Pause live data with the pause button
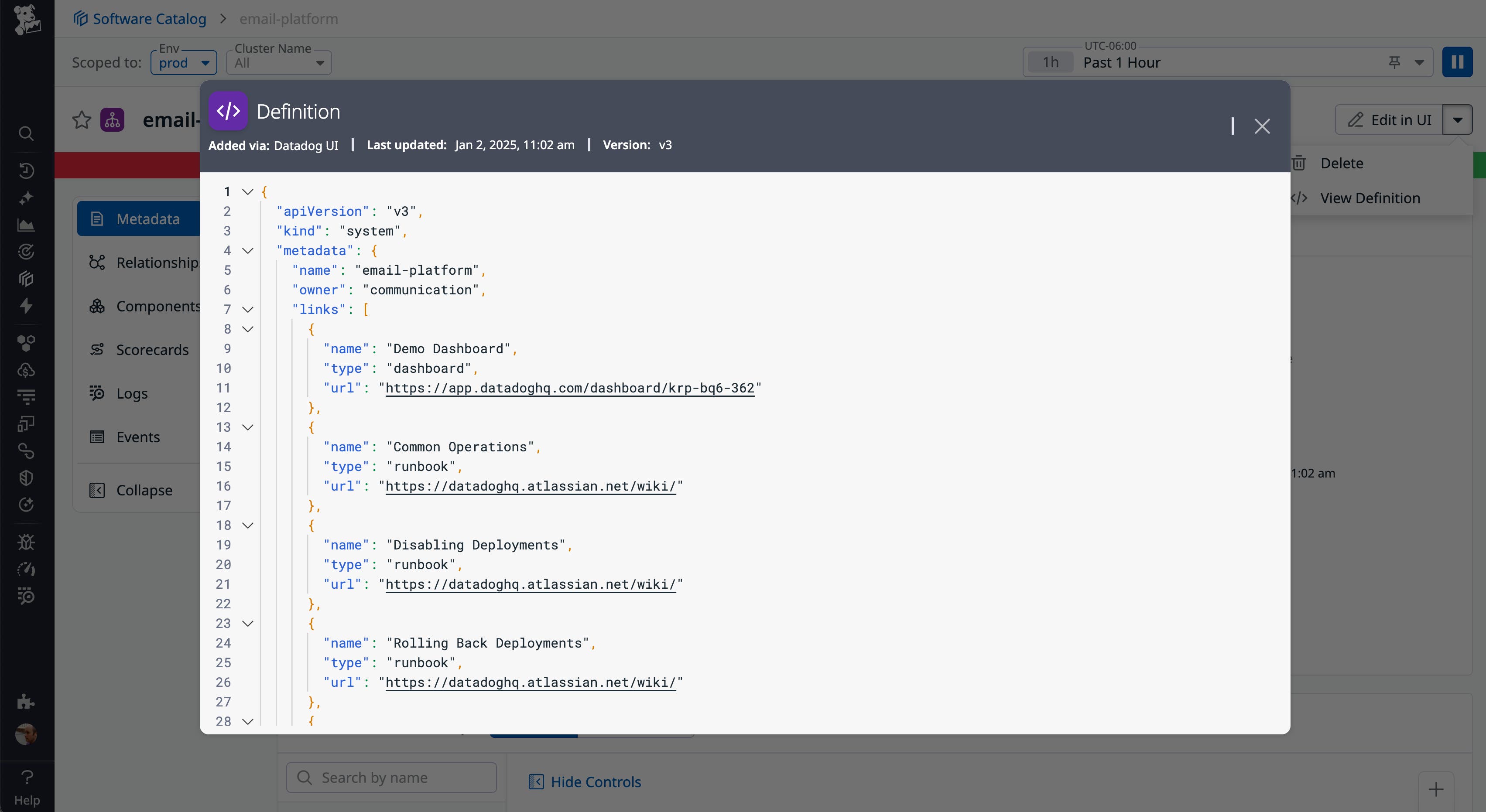The image size is (1486, 812). point(1457,62)
